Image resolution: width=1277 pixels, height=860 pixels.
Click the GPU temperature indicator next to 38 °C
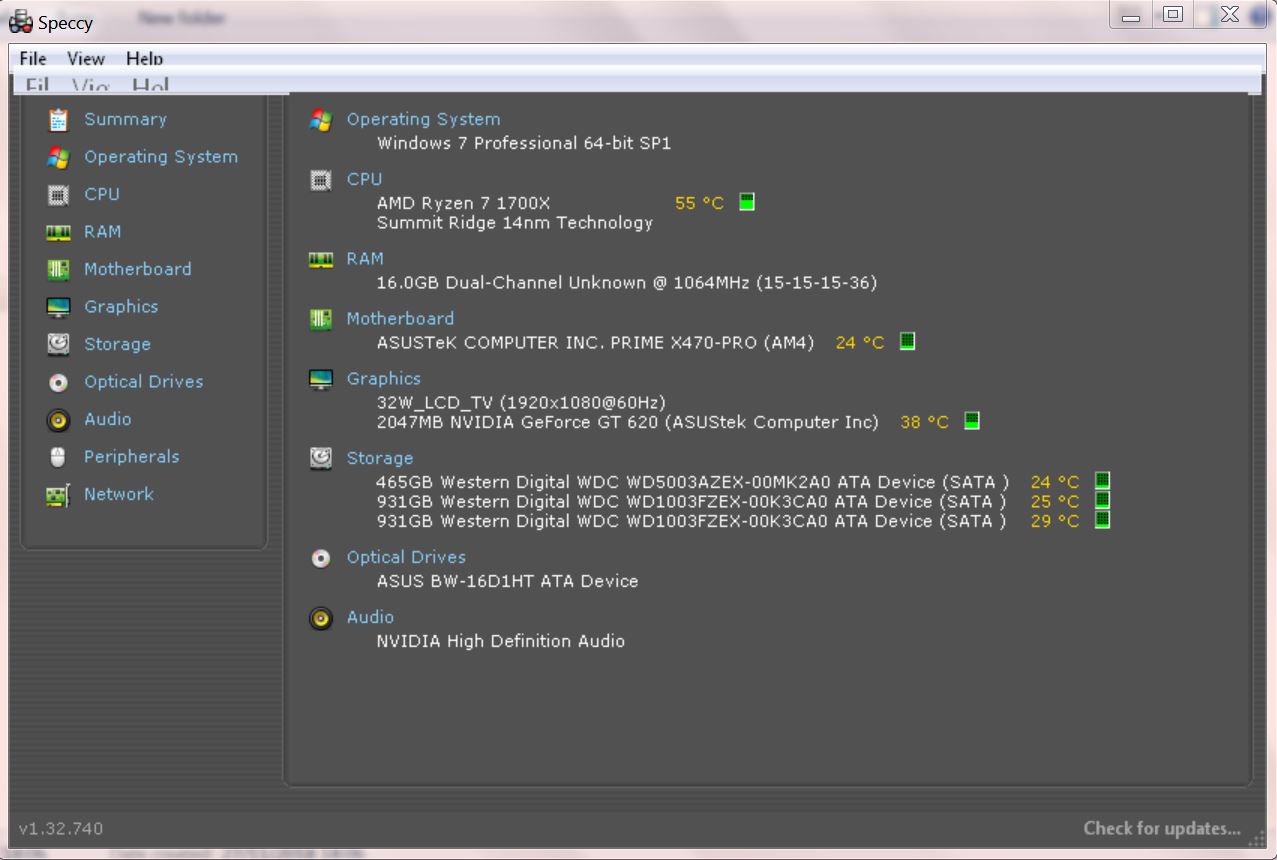[971, 421]
